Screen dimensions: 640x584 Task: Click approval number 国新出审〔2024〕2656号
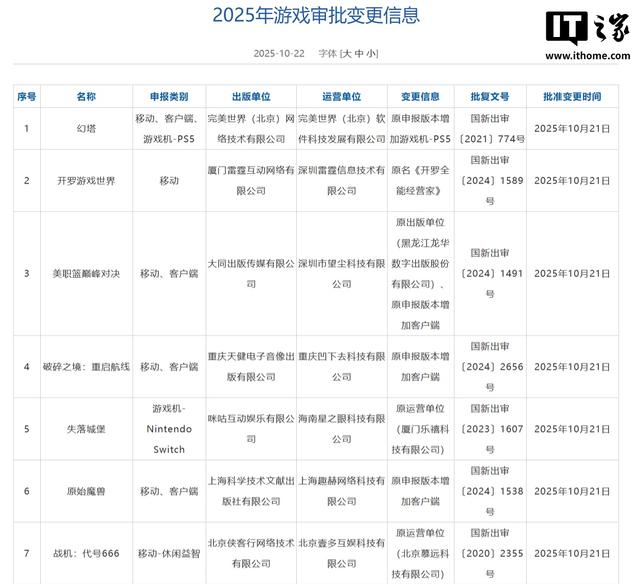[x=490, y=367]
